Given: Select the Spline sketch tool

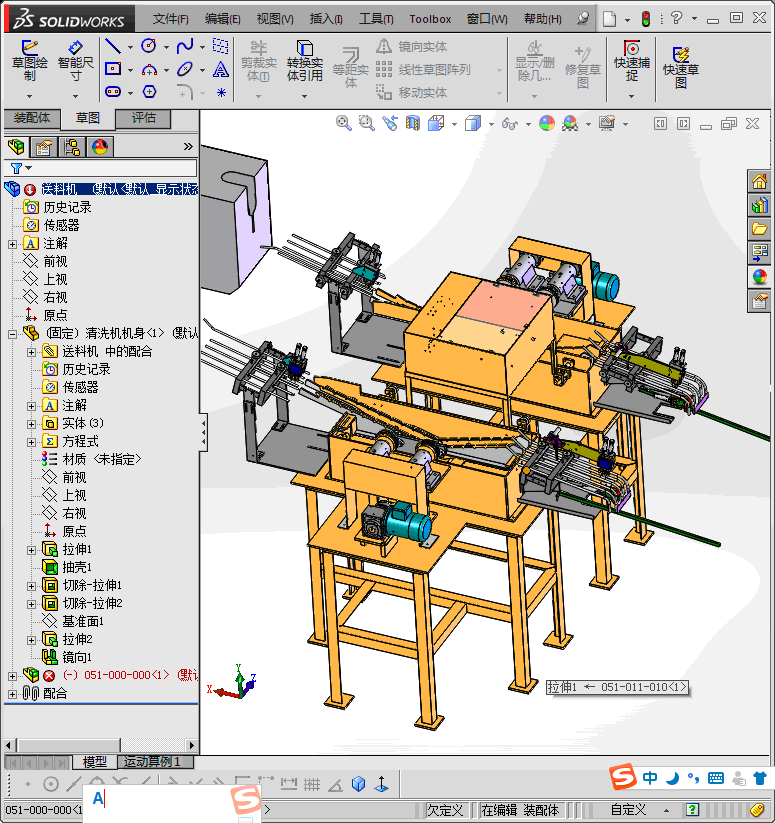Looking at the screenshot, I should coord(185,47).
